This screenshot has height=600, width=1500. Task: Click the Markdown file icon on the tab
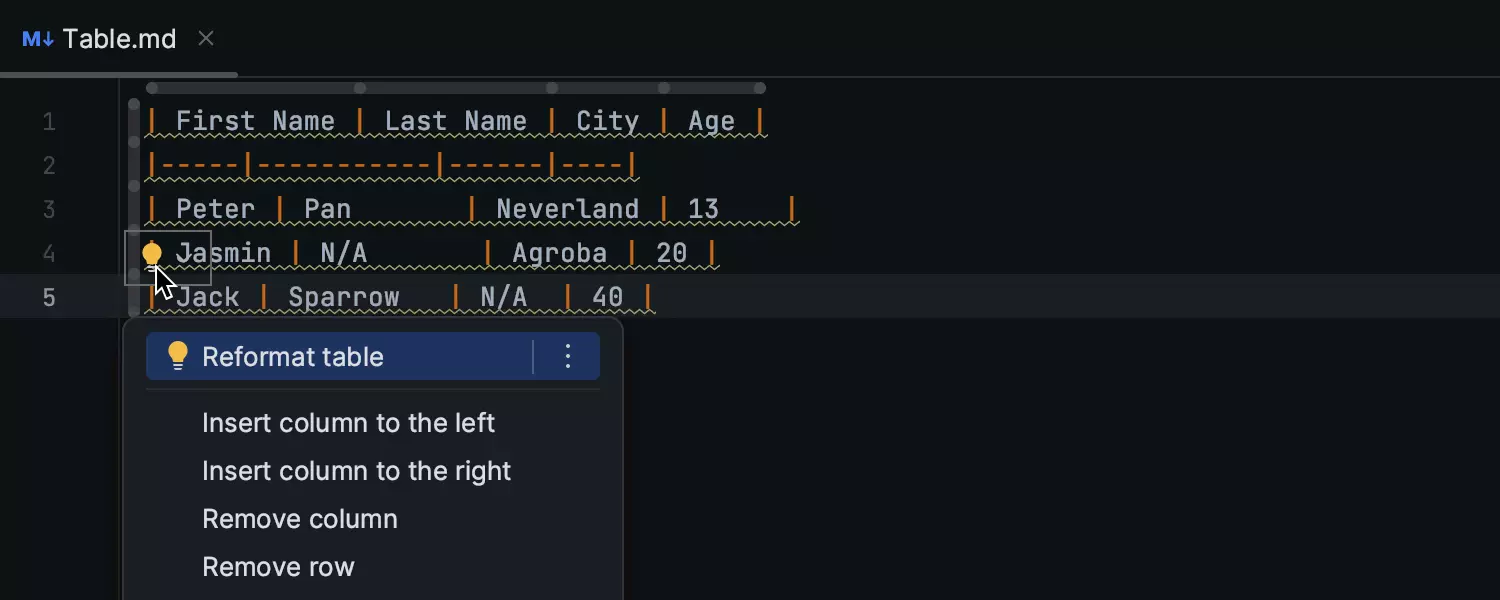click(38, 39)
